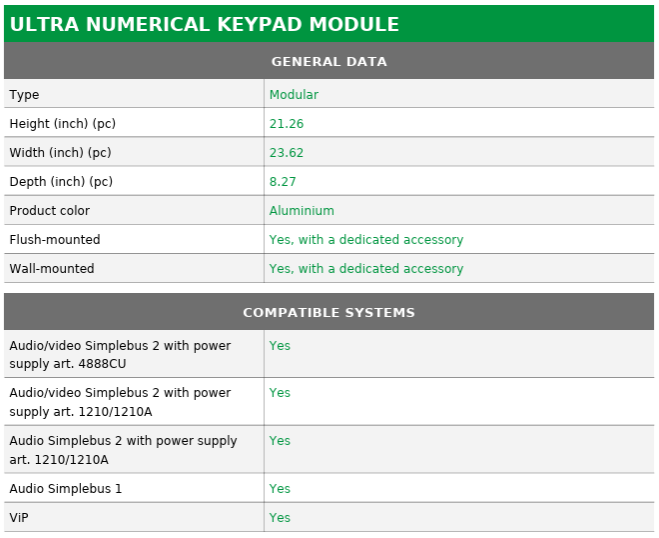Screen dimensions: 659x538
Task: Click the 'Wall-mounted' label
Action: [x=52, y=269]
